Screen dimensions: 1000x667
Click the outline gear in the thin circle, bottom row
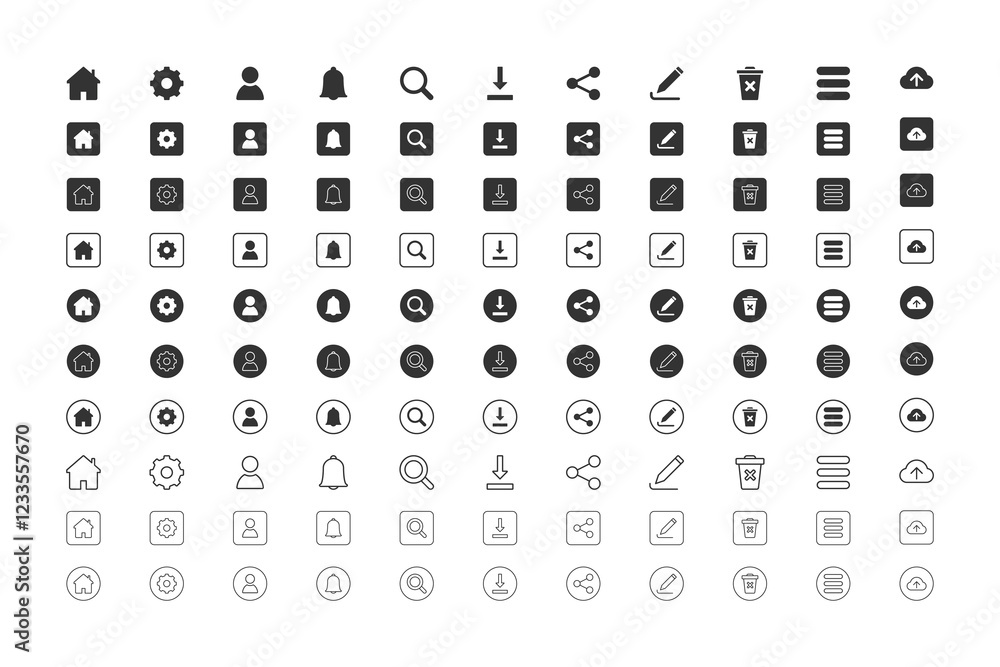pyautogui.click(x=166, y=583)
